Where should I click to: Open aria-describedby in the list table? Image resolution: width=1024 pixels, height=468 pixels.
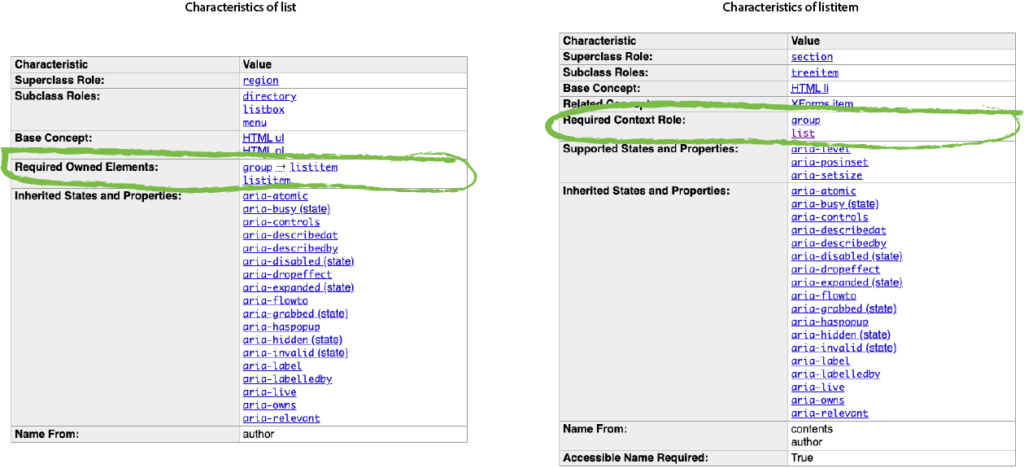point(290,248)
